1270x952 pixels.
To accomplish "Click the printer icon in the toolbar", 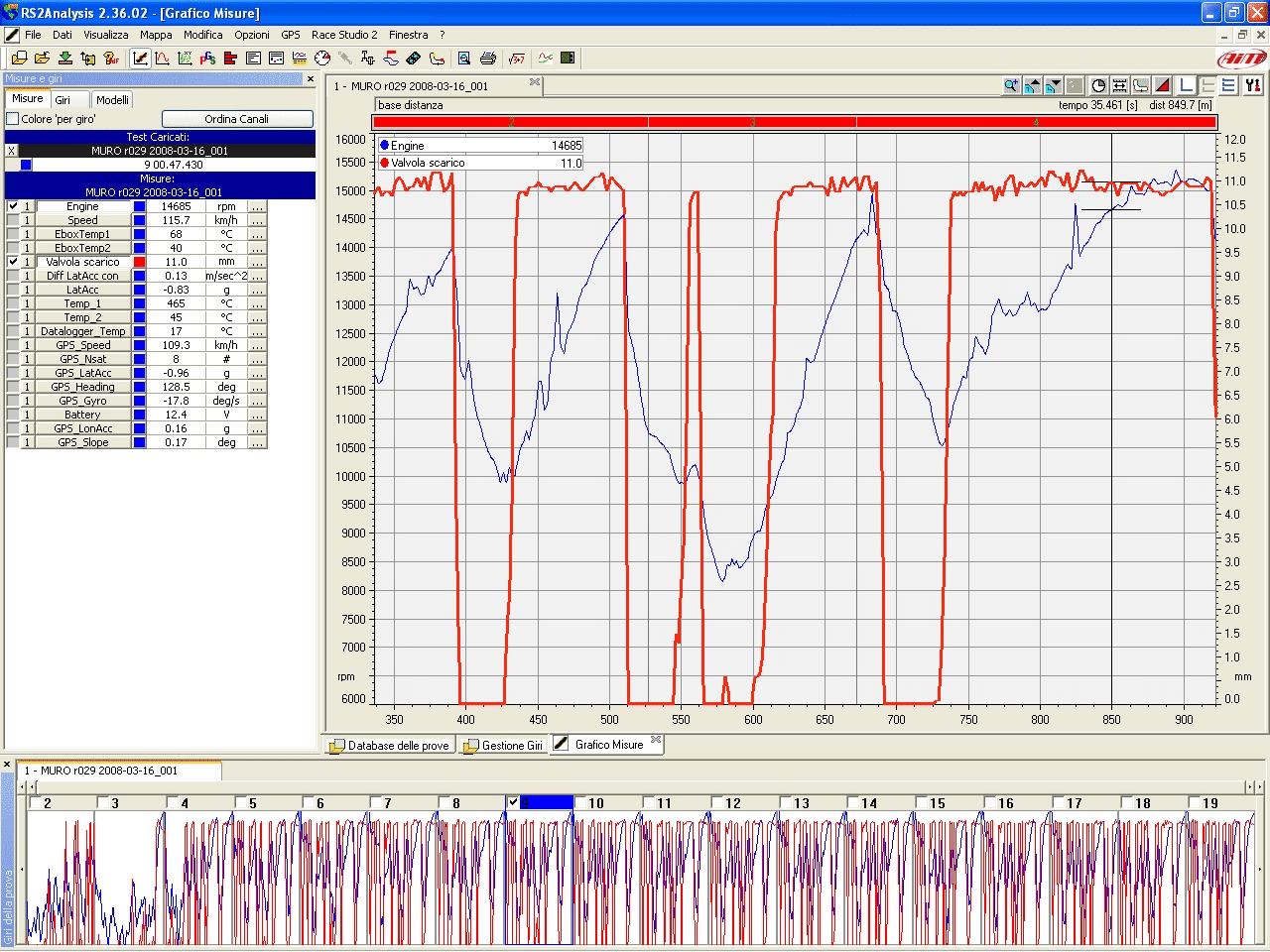I will point(488,59).
